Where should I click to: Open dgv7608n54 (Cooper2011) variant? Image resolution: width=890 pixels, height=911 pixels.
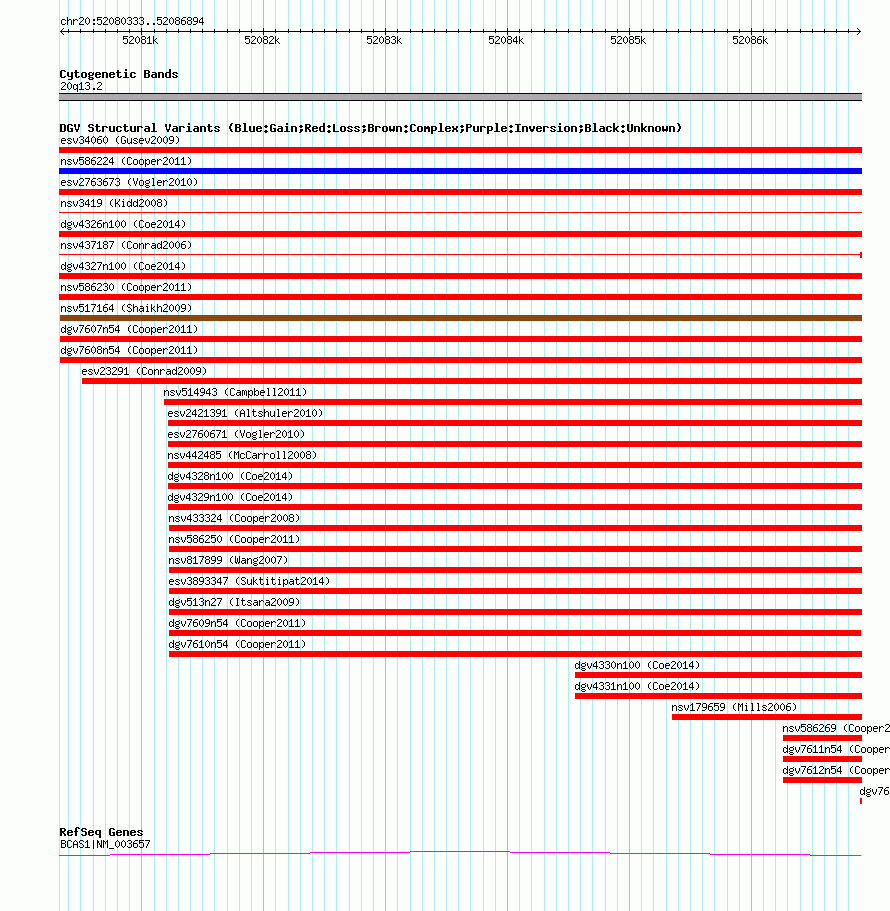(129, 350)
